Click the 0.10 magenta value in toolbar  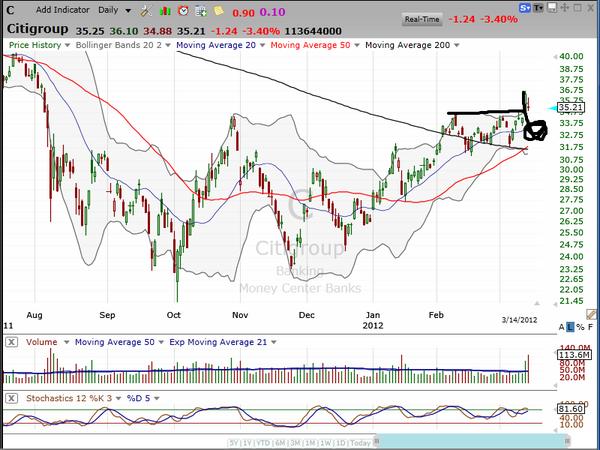[x=272, y=12]
